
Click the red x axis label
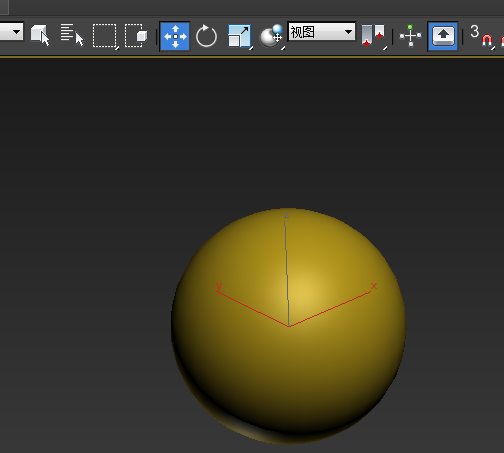[x=374, y=286]
